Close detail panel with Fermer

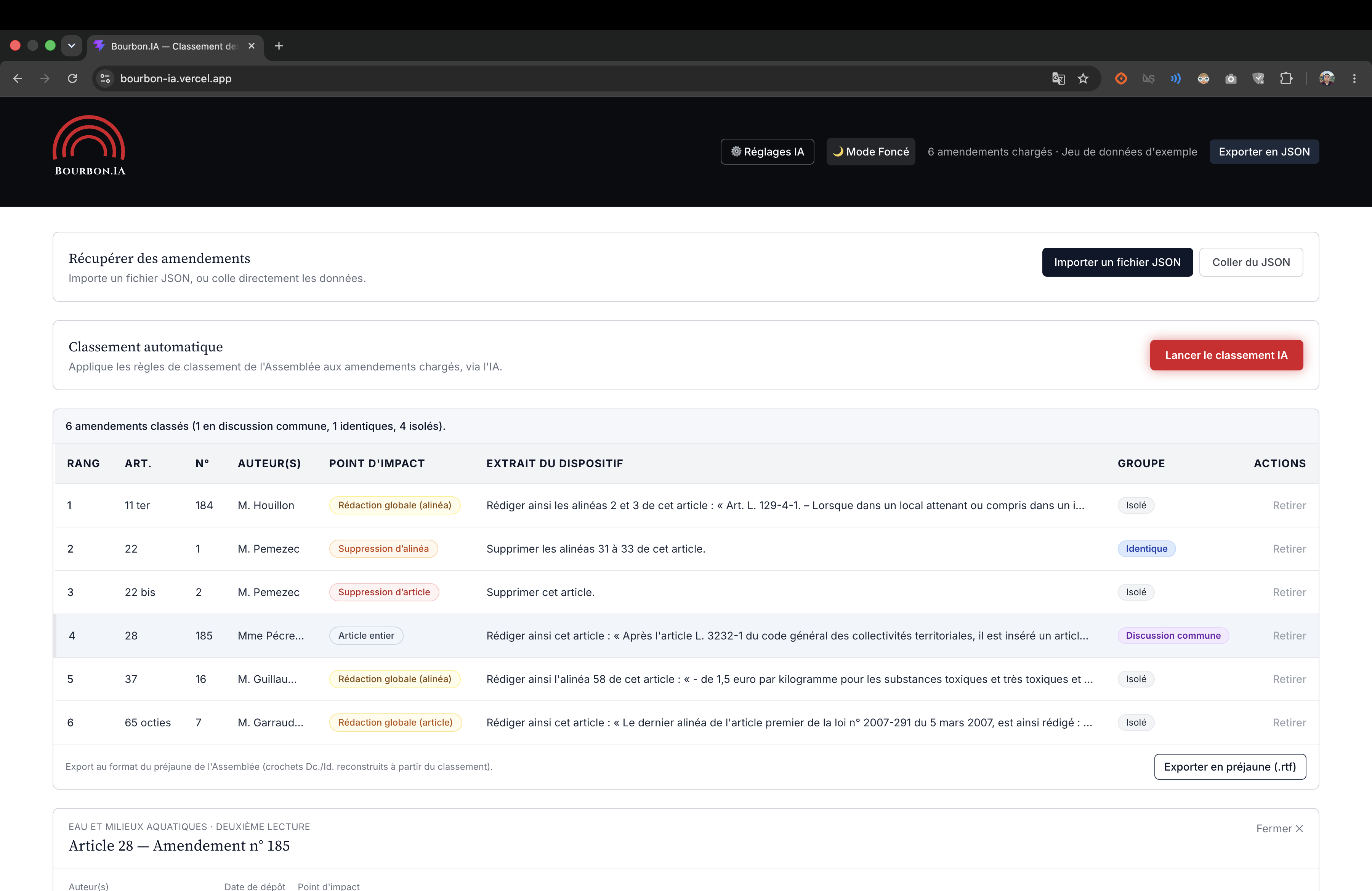pos(1279,828)
